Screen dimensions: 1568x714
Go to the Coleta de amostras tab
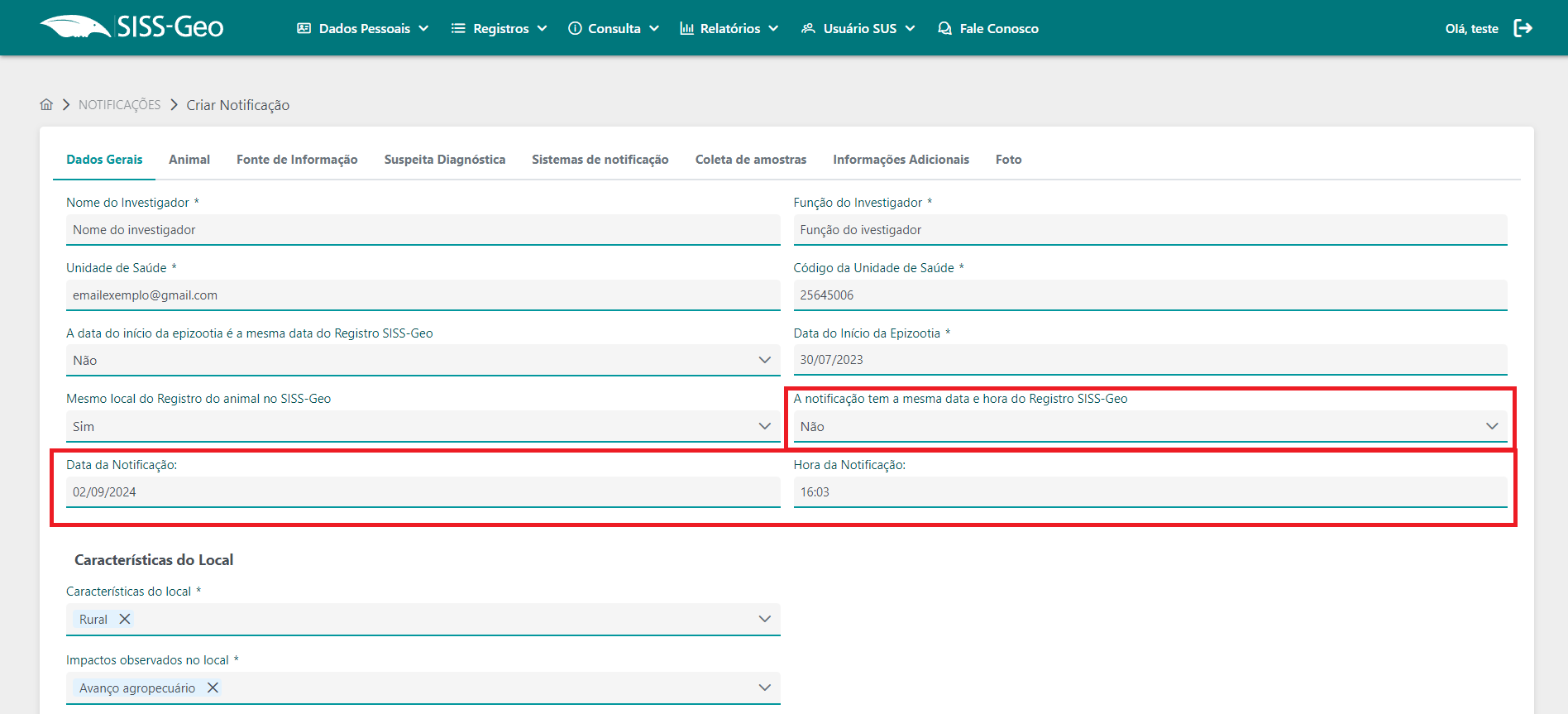tap(751, 160)
